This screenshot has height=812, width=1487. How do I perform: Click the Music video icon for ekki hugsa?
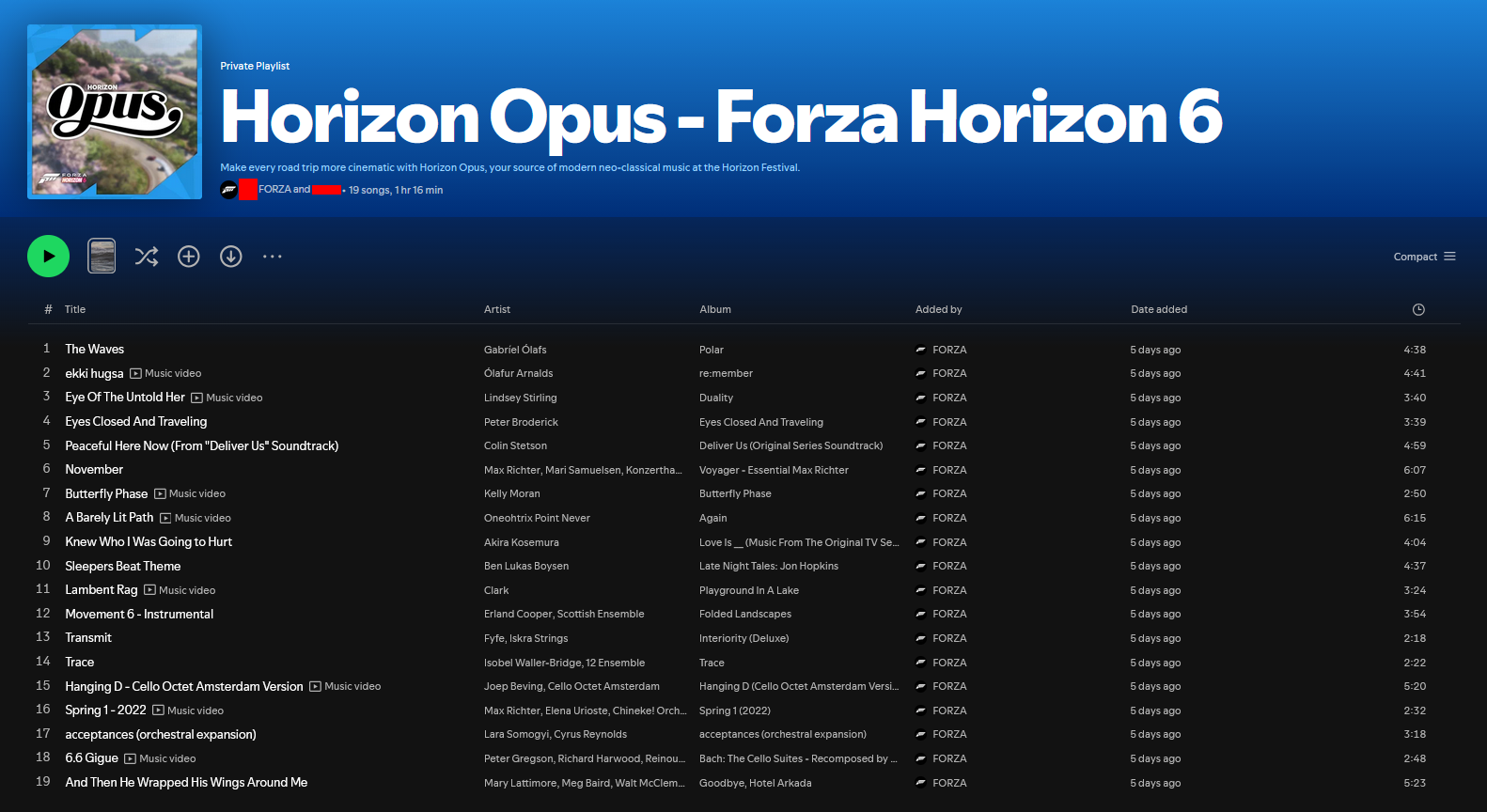(x=135, y=373)
